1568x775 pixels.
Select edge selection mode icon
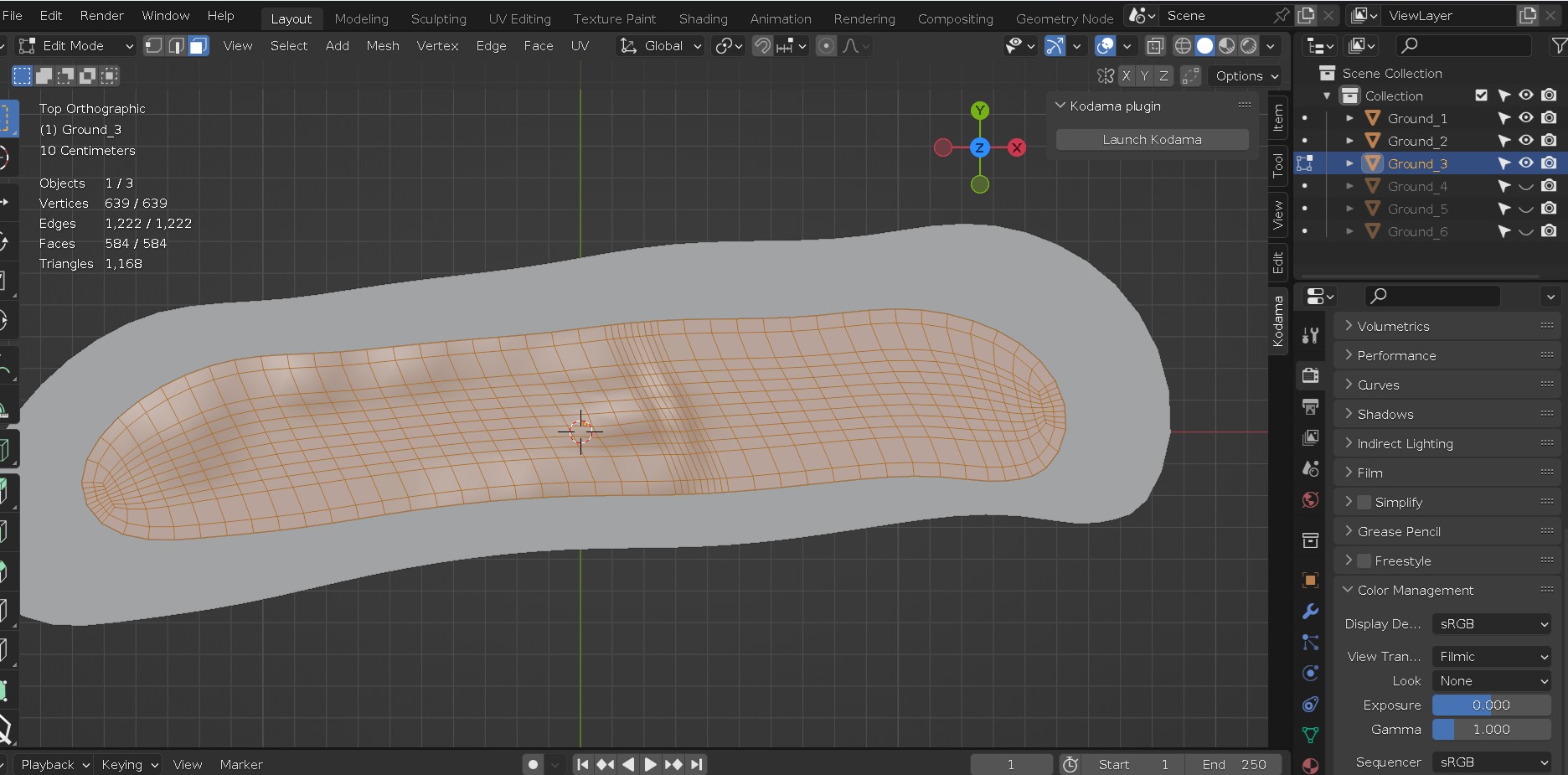tap(176, 46)
